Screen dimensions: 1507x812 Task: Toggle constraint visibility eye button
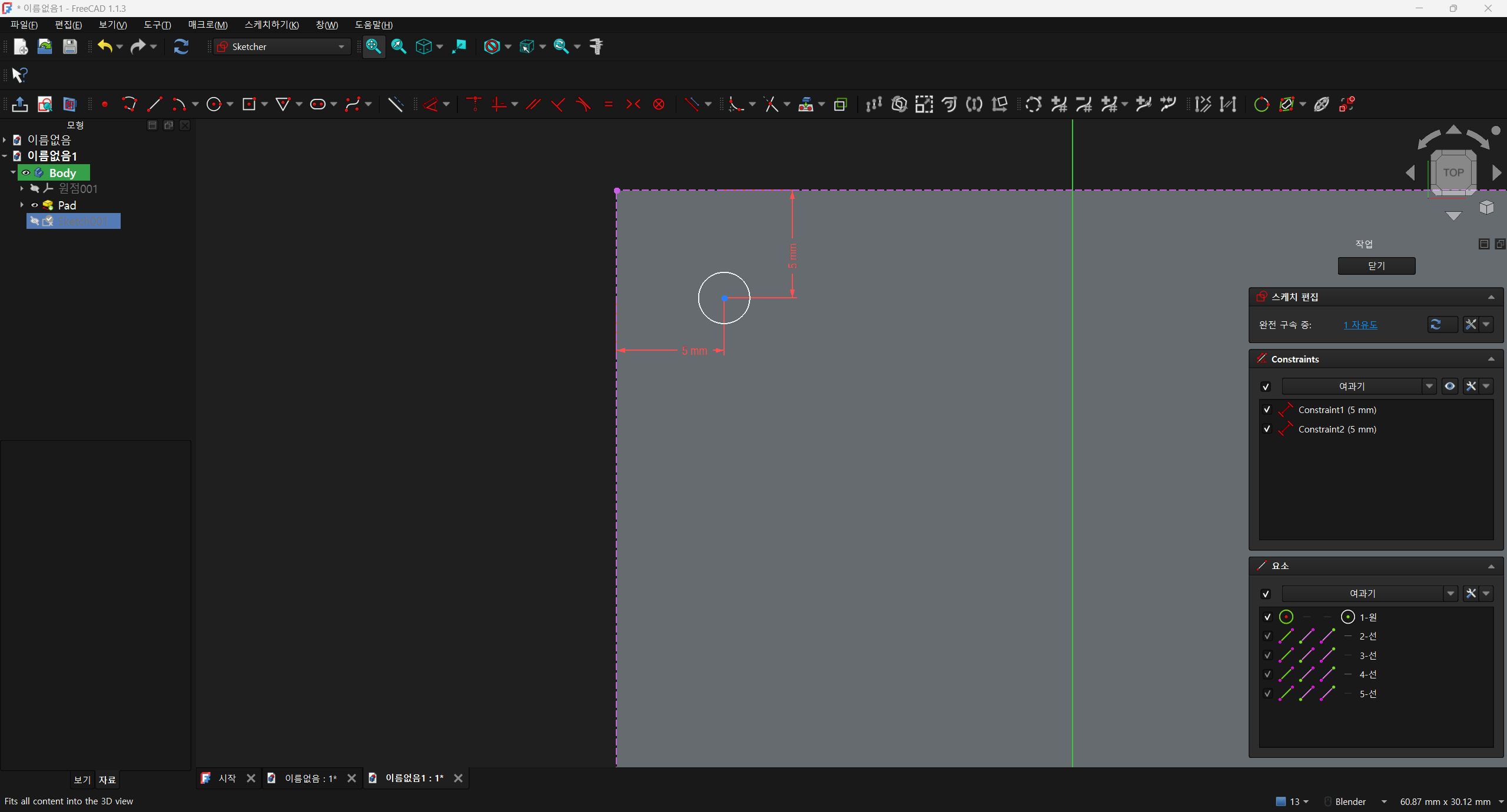click(1449, 387)
